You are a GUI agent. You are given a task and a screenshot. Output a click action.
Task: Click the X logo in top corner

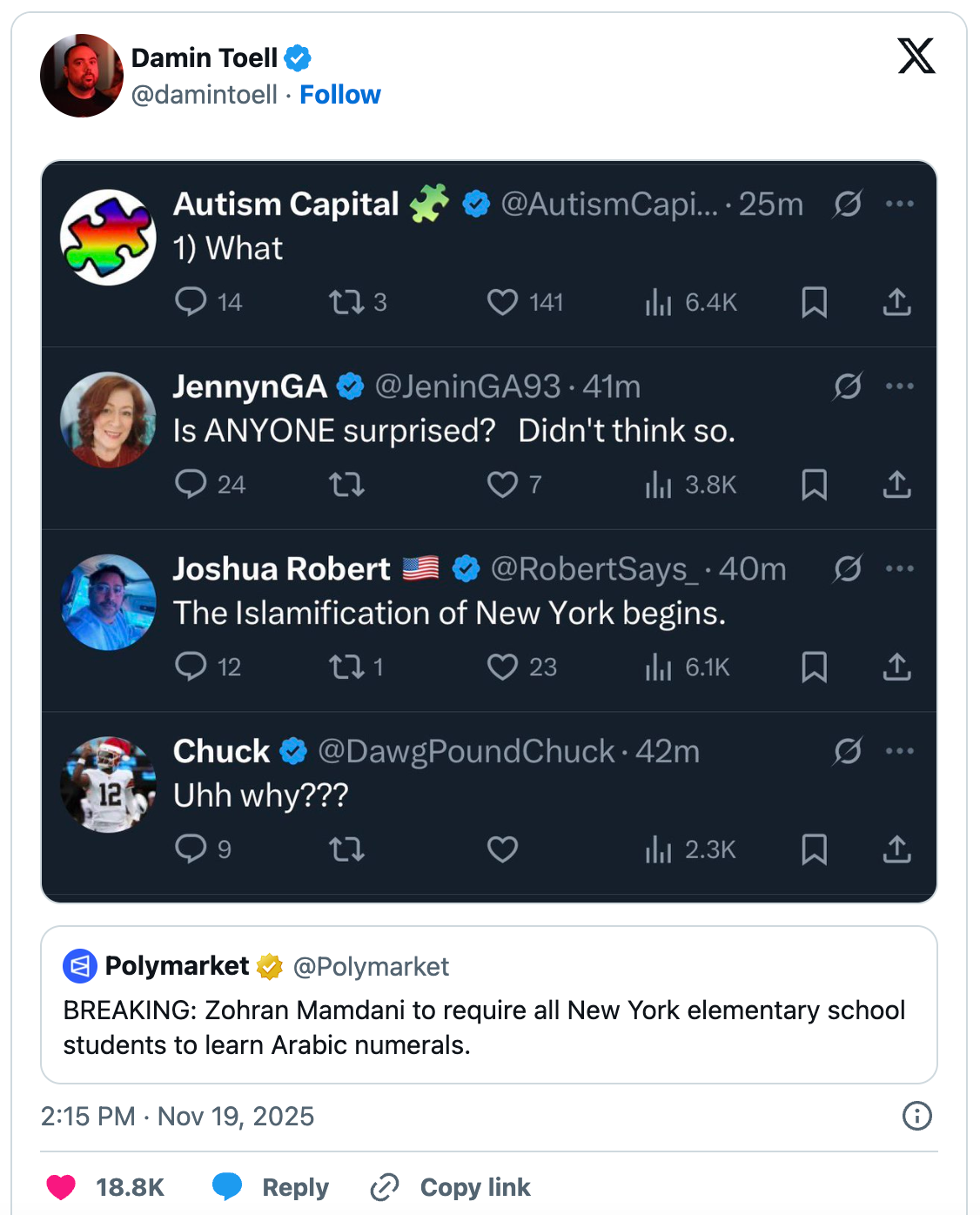pos(916,57)
